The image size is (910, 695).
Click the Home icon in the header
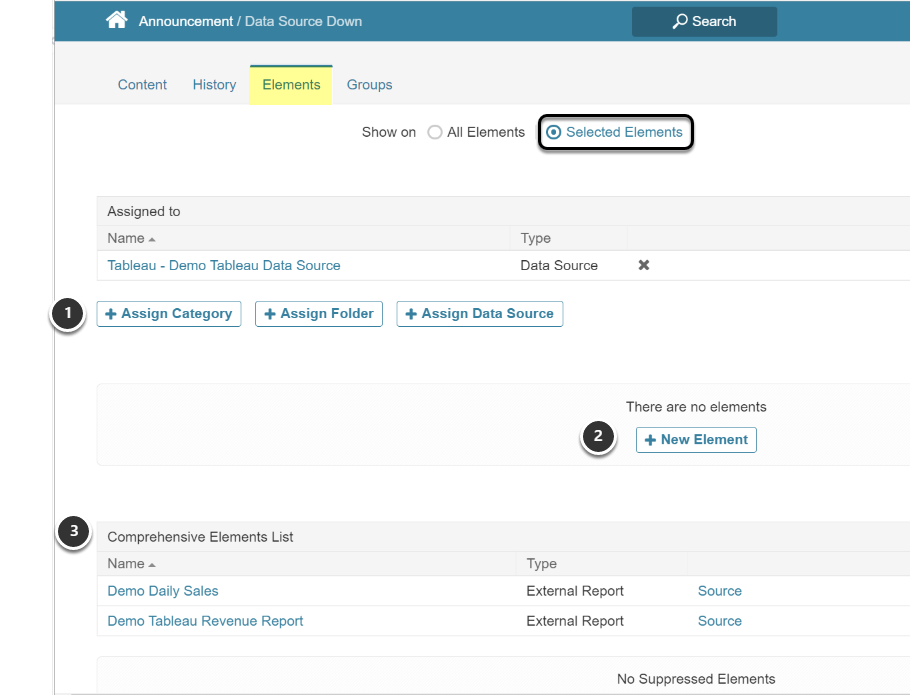[x=117, y=20]
